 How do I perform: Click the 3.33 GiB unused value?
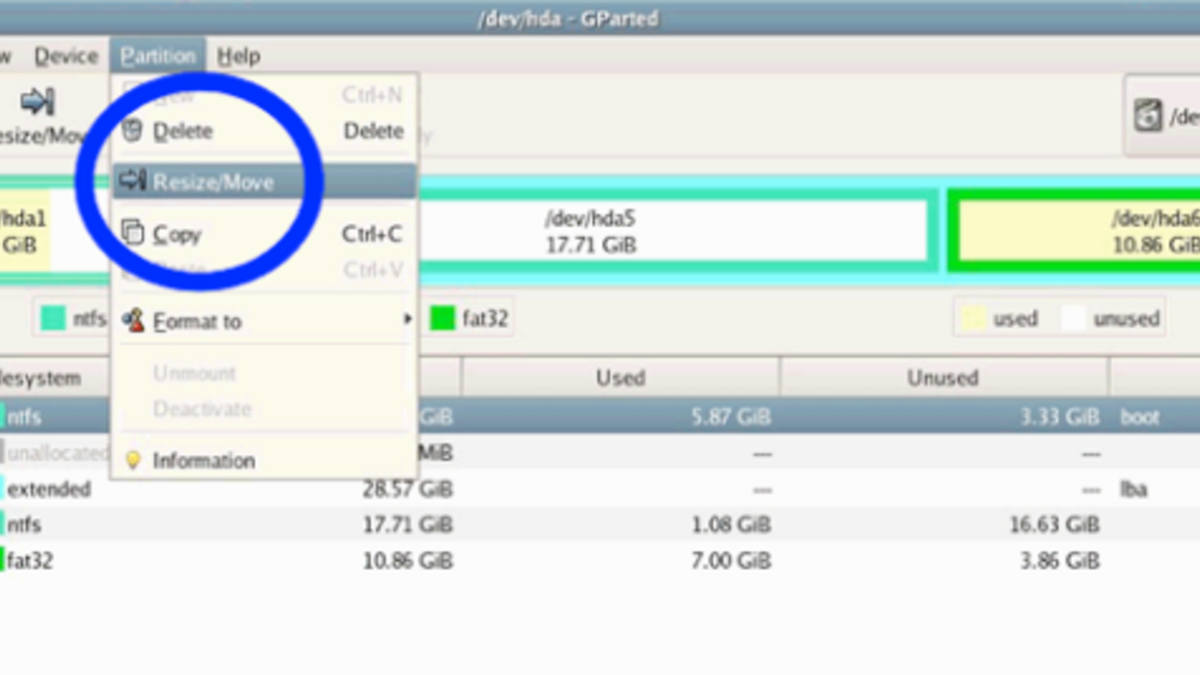pos(1062,417)
